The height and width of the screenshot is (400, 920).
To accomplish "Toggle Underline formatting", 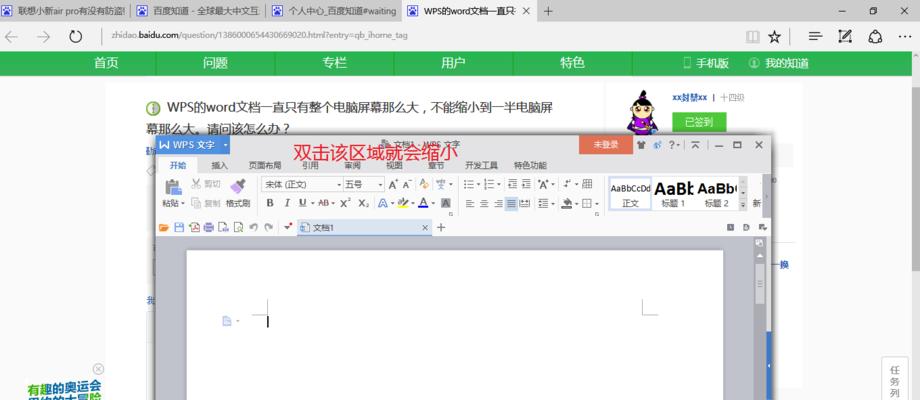I will click(x=302, y=203).
